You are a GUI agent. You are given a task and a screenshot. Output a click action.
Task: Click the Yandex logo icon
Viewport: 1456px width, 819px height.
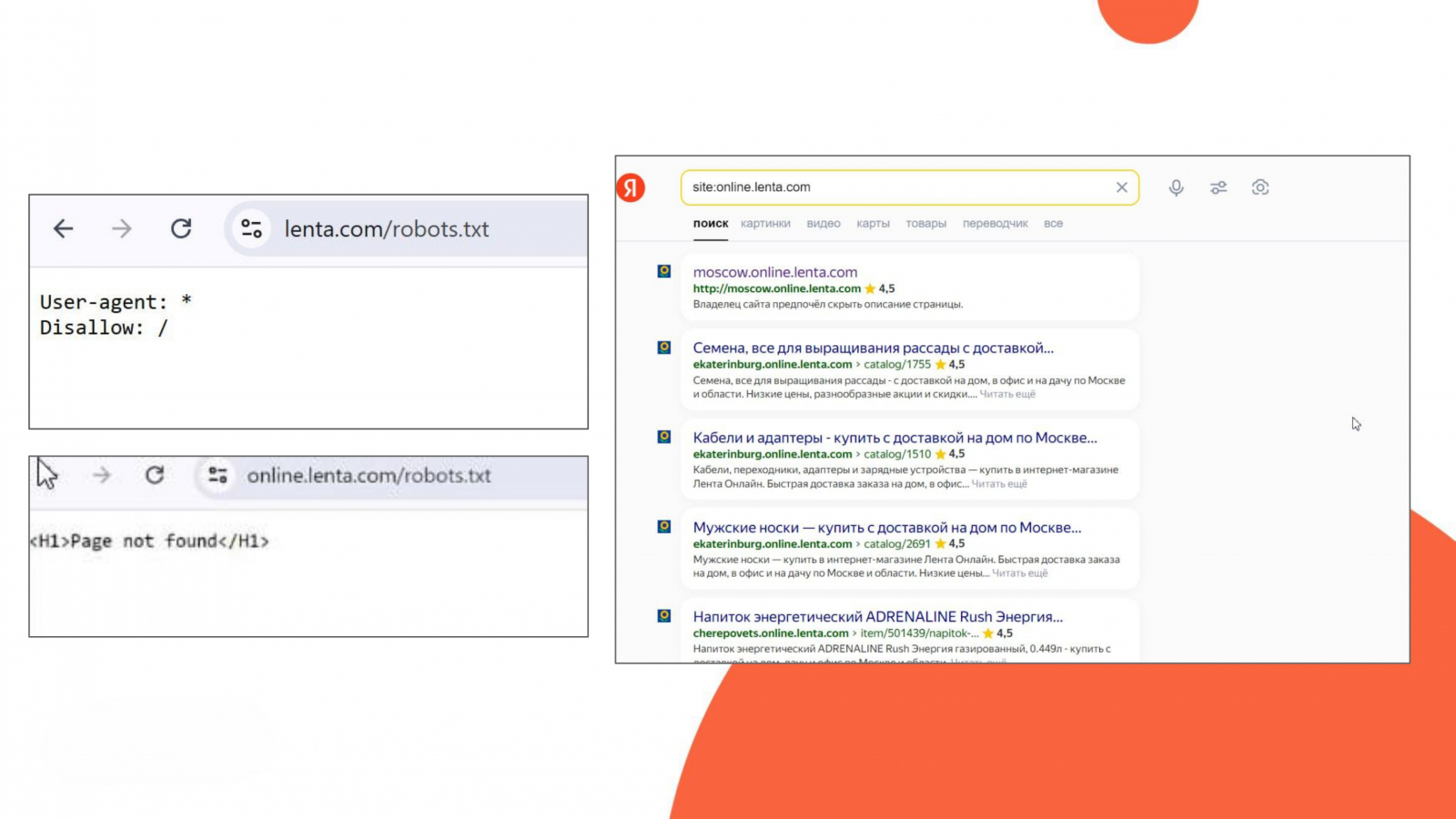click(x=631, y=187)
